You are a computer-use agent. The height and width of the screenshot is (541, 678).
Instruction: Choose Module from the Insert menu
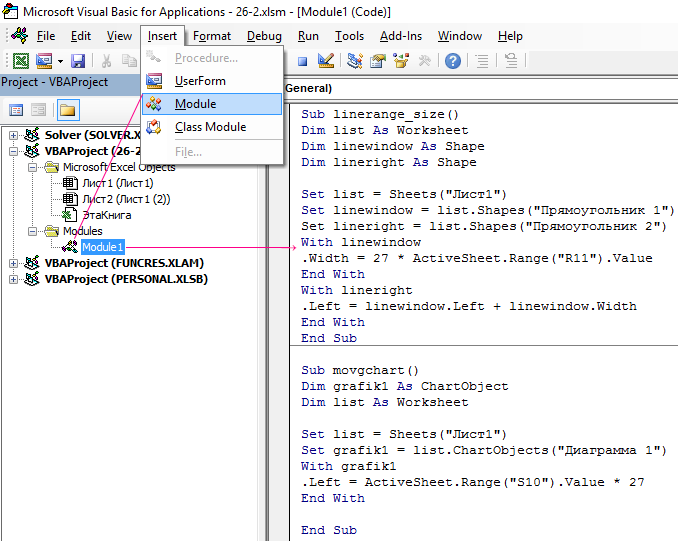(x=212, y=104)
